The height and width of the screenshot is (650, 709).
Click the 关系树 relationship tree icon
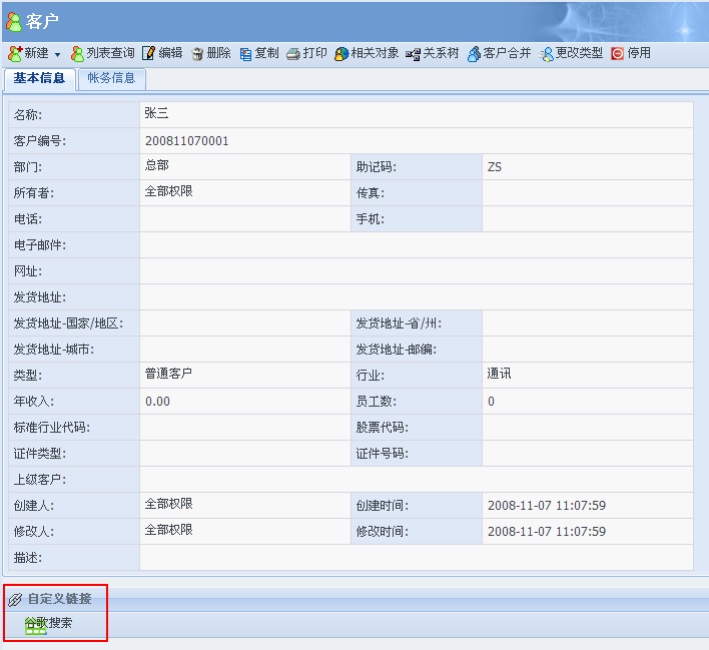coord(413,54)
